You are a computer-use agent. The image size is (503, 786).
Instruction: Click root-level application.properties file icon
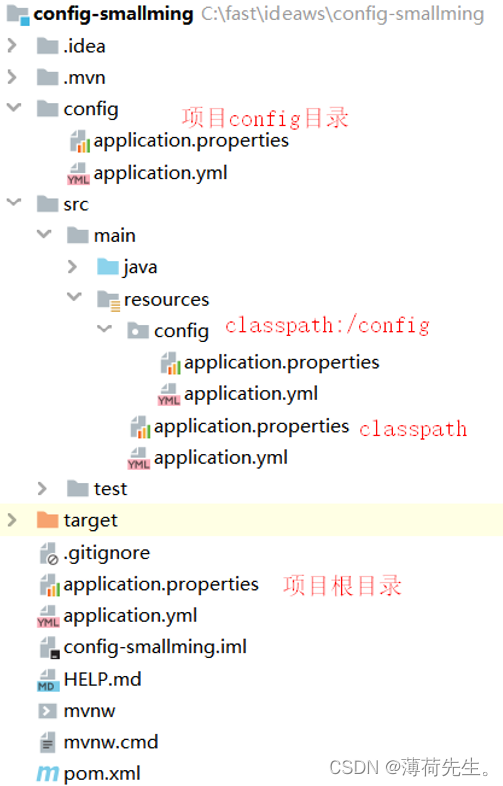tap(50, 585)
